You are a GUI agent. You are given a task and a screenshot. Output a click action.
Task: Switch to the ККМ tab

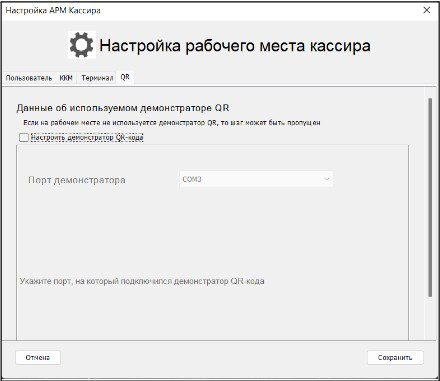tap(66, 78)
